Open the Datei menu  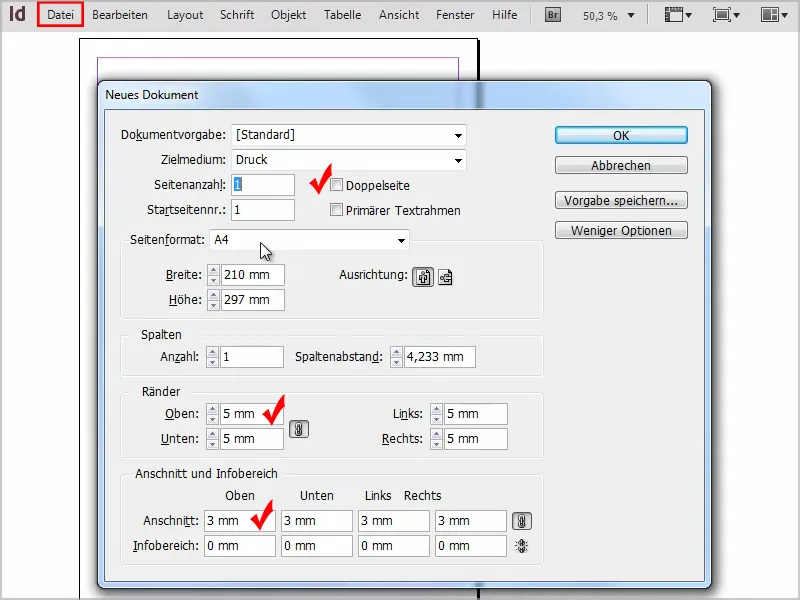[x=58, y=15]
